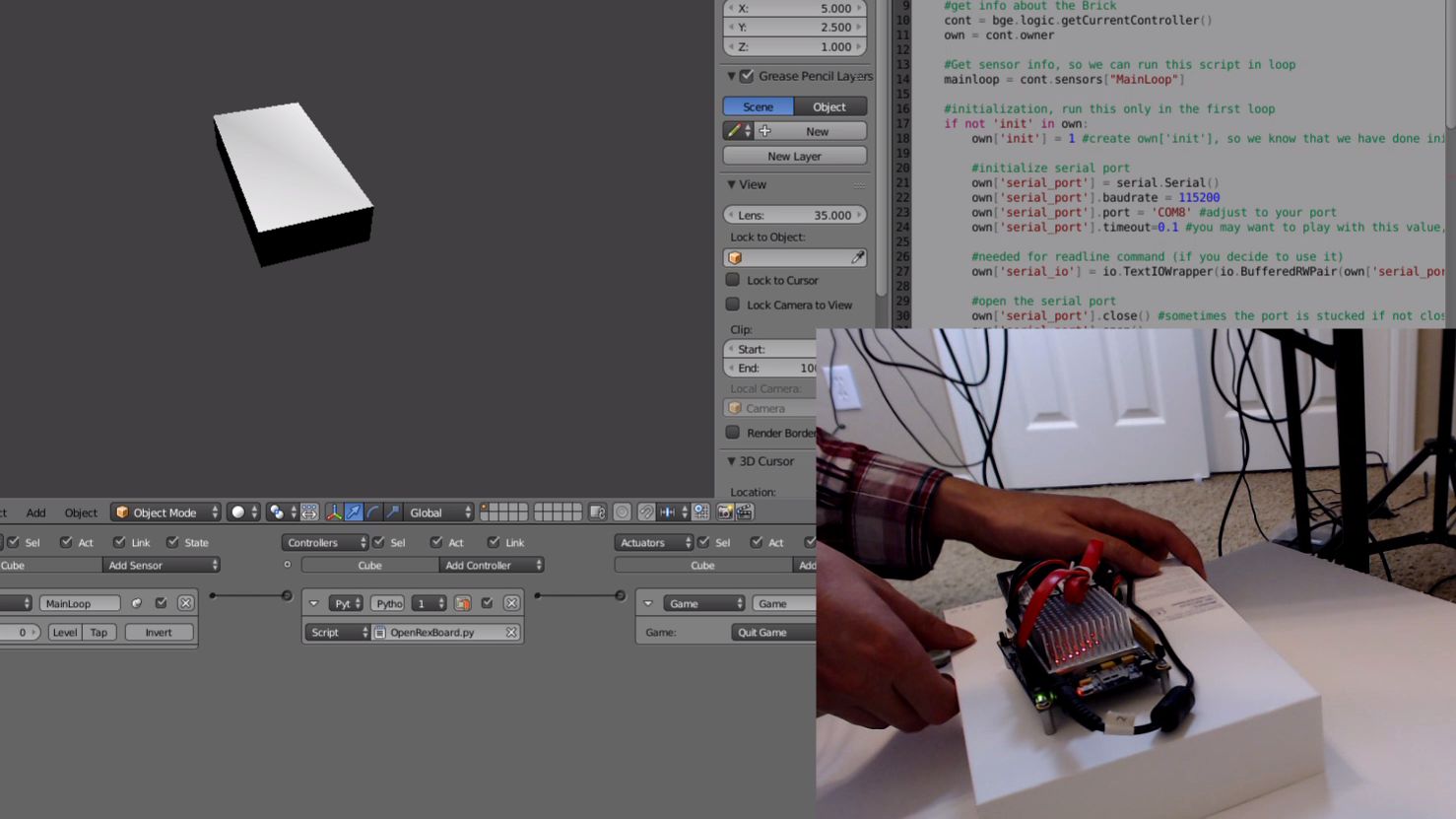Click the OpenGL render camera icon
This screenshot has height=819, width=1456.
click(725, 512)
